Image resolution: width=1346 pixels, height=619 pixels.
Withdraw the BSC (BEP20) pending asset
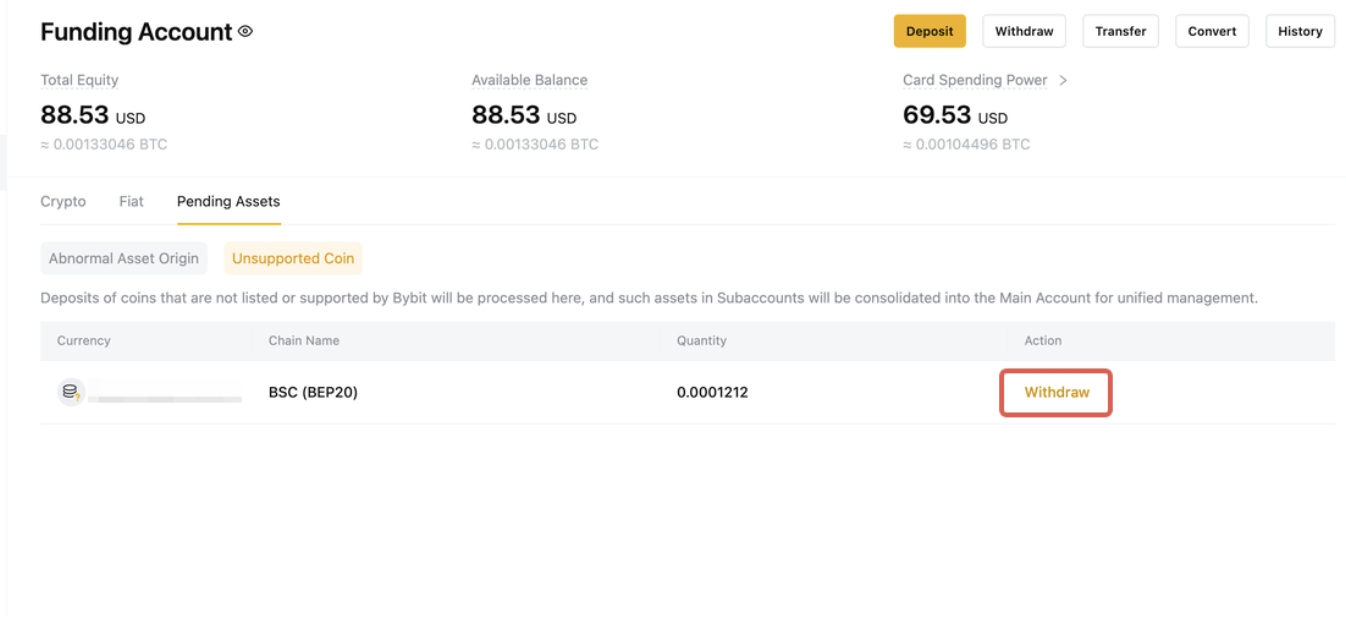pos(1056,392)
